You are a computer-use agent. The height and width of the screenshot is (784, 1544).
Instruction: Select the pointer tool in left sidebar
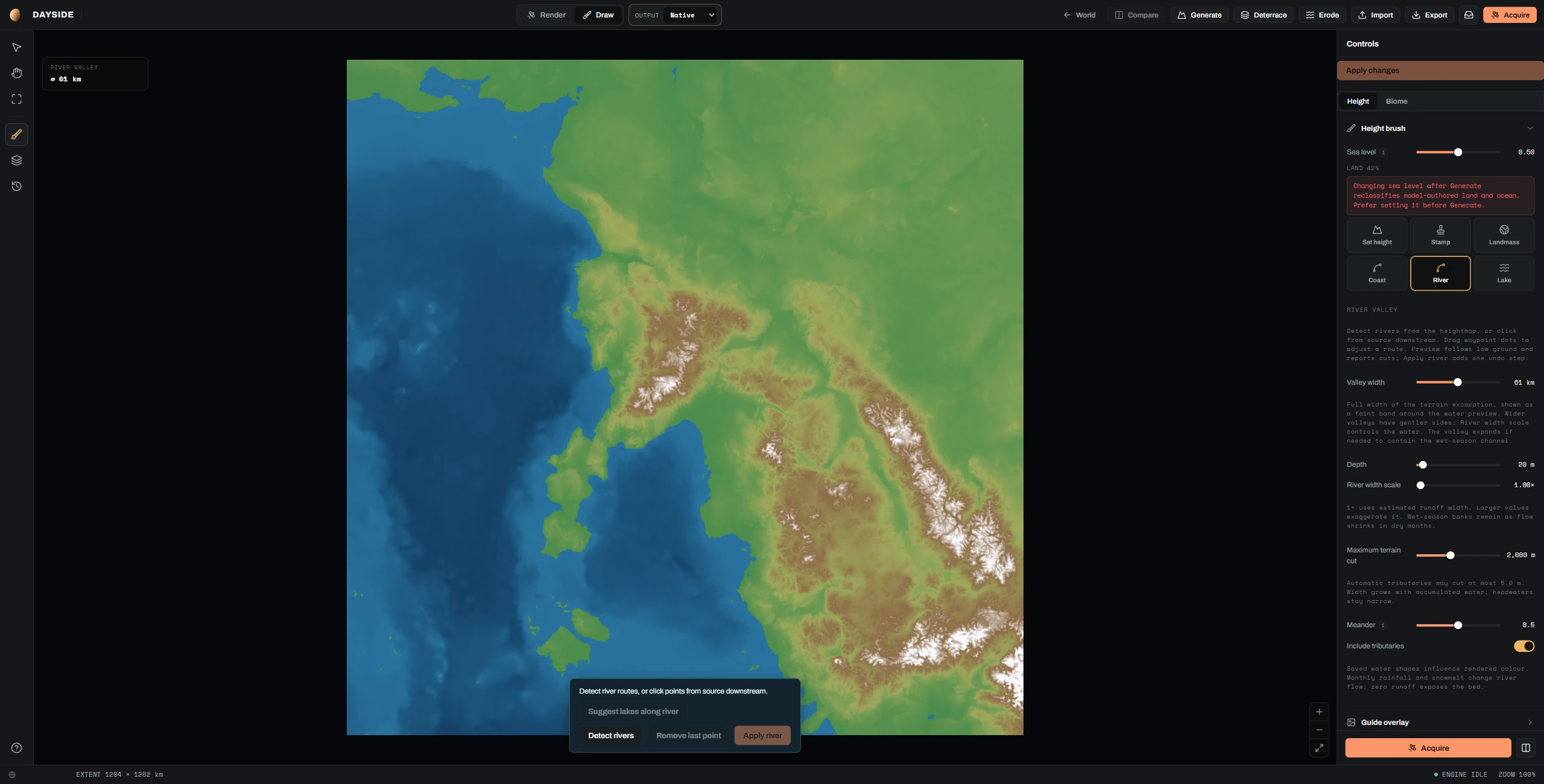(16, 48)
